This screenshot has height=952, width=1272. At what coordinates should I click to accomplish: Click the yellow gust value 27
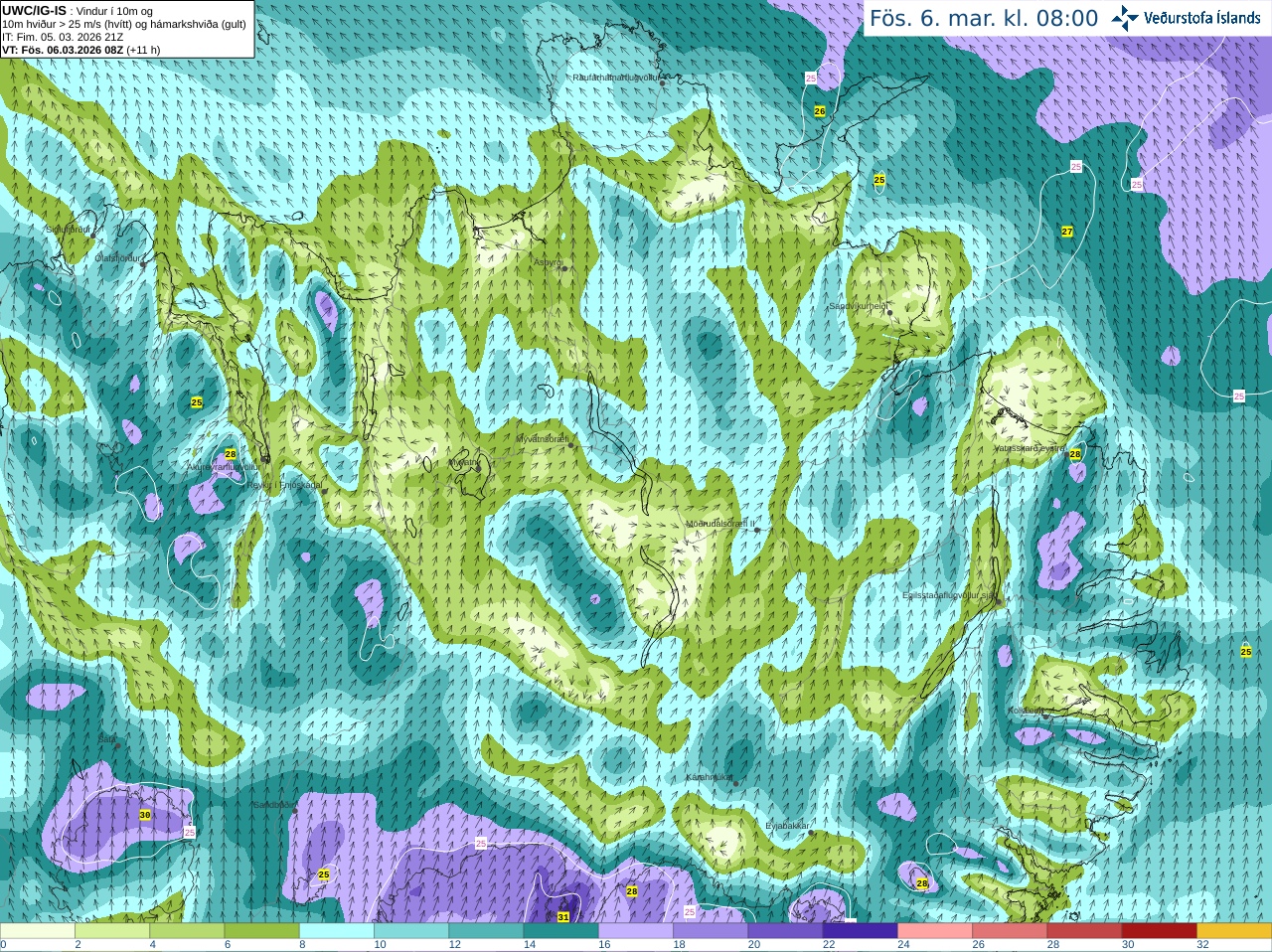1067,232
